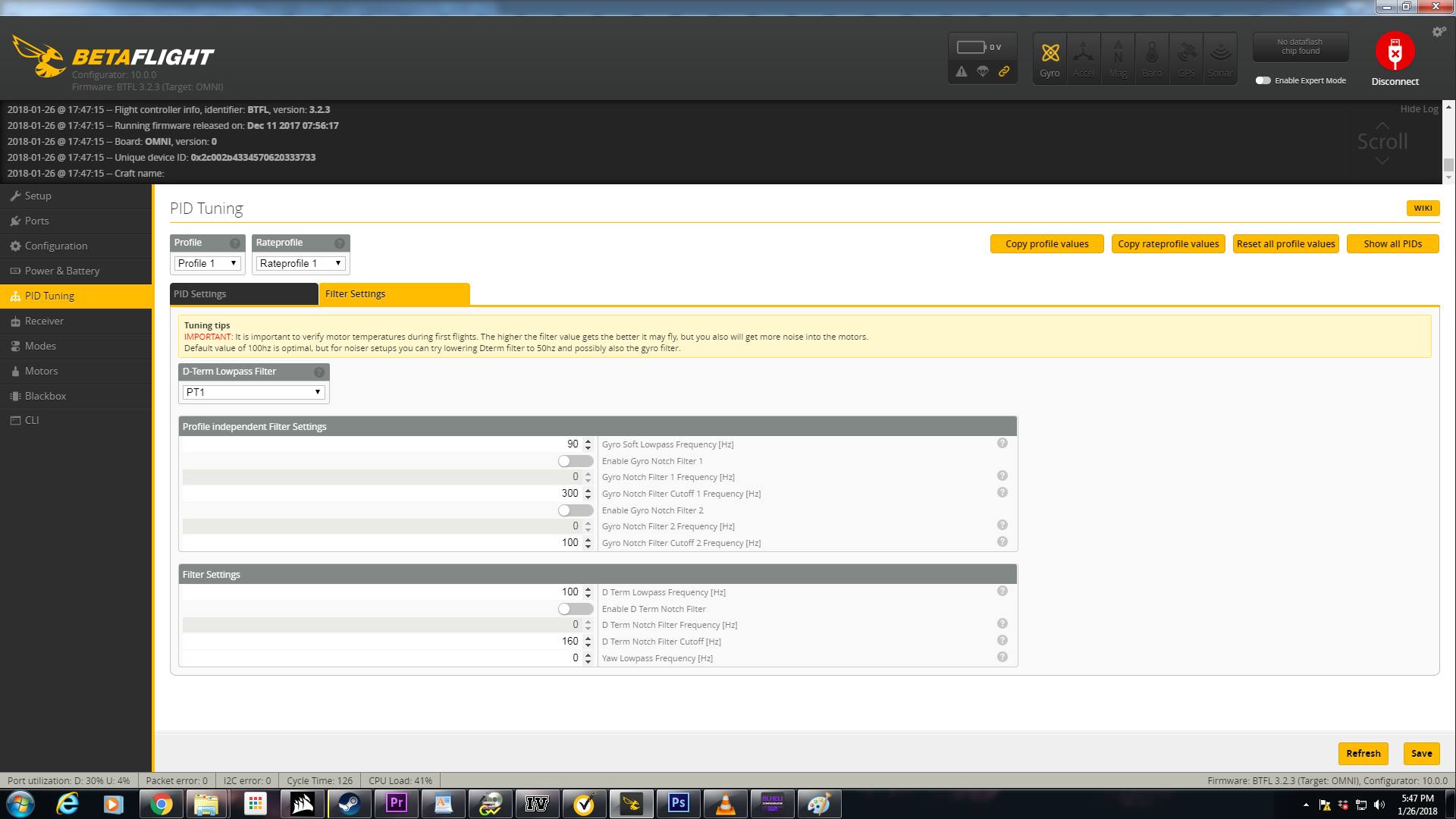Open the settings gear in the top right
1456x819 pixels.
[x=1439, y=32]
